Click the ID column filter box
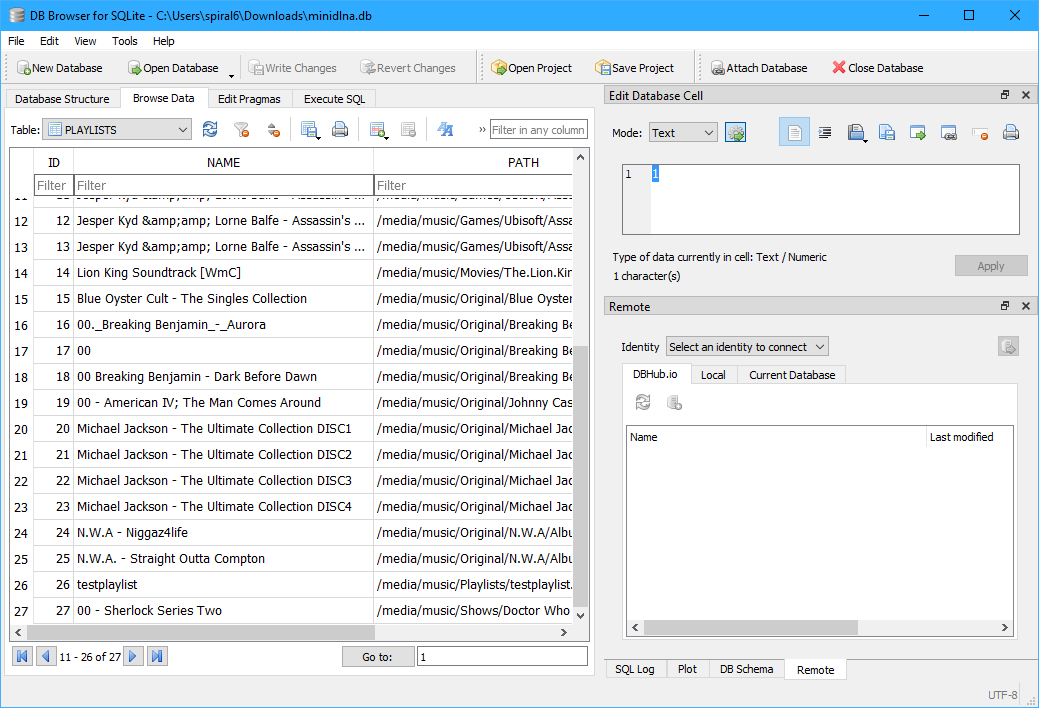Image resolution: width=1039 pixels, height=708 pixels. pos(54,185)
